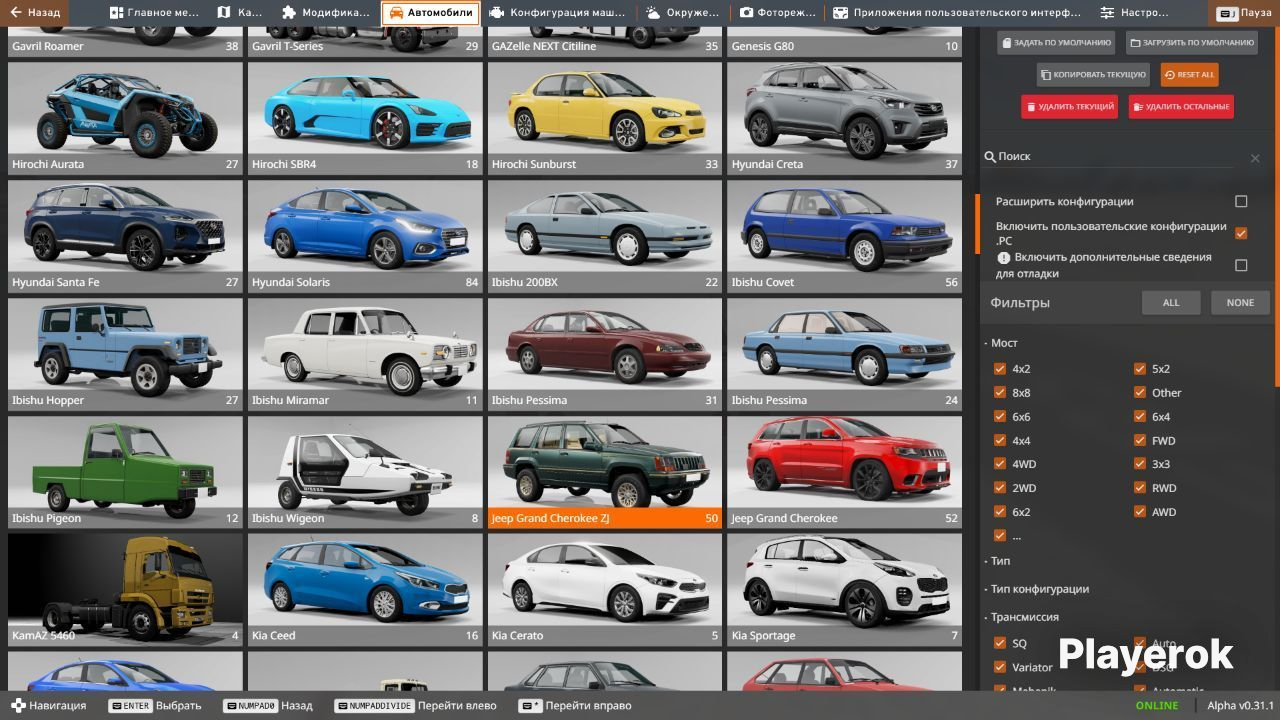Viewport: 1280px width, 720px height.
Task: Click the Пауза button
Action: pos(1244,13)
